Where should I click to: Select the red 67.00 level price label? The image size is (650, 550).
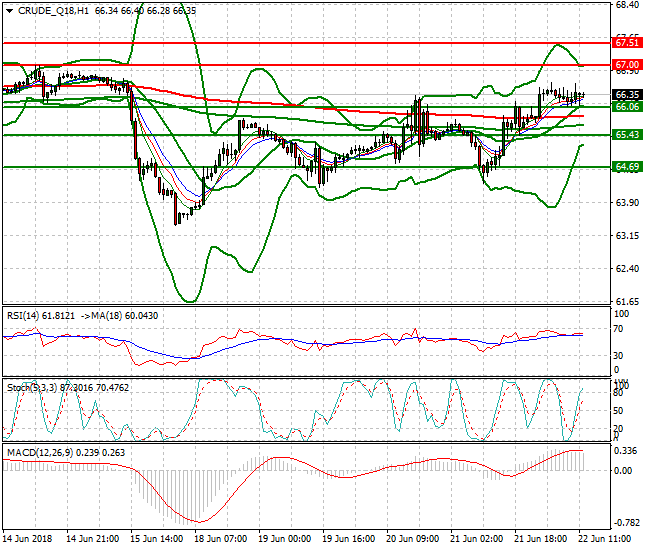pyautogui.click(x=627, y=64)
